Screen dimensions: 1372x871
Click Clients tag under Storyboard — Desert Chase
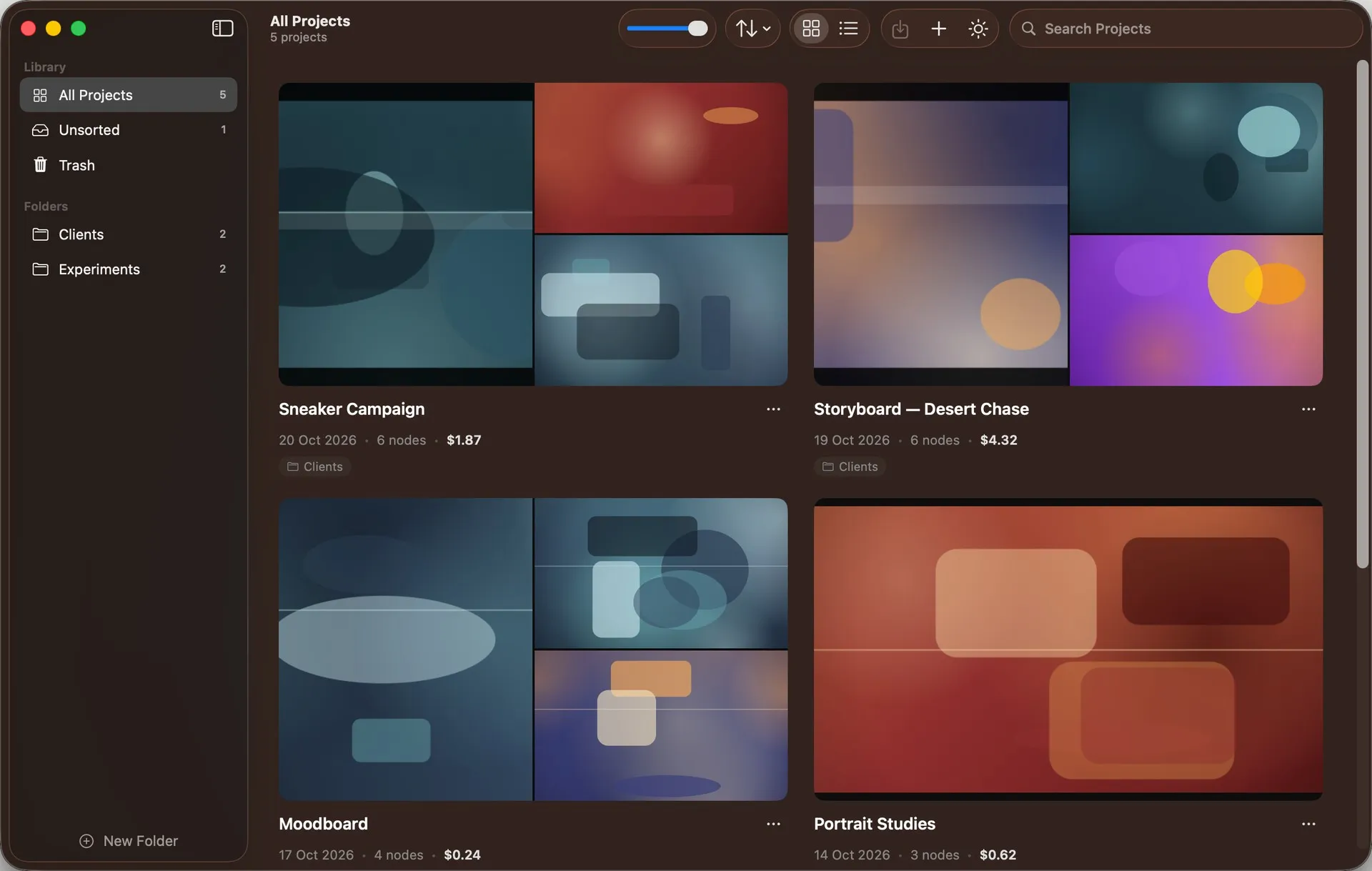(x=850, y=467)
